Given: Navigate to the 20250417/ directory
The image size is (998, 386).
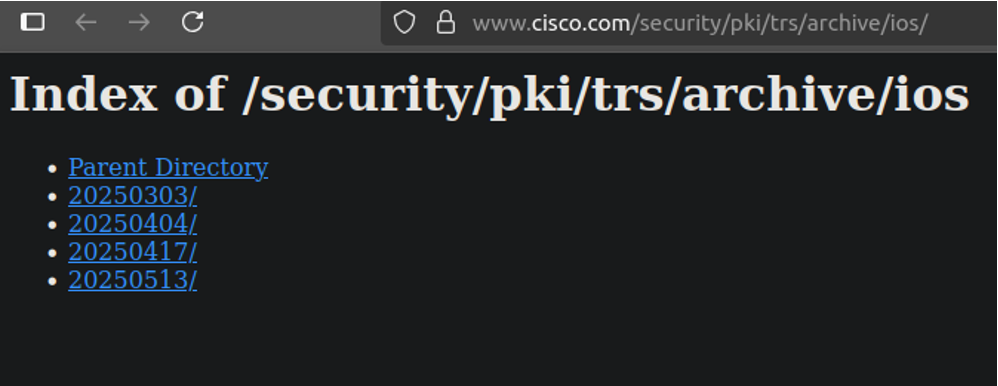Looking at the screenshot, I should 132,252.
